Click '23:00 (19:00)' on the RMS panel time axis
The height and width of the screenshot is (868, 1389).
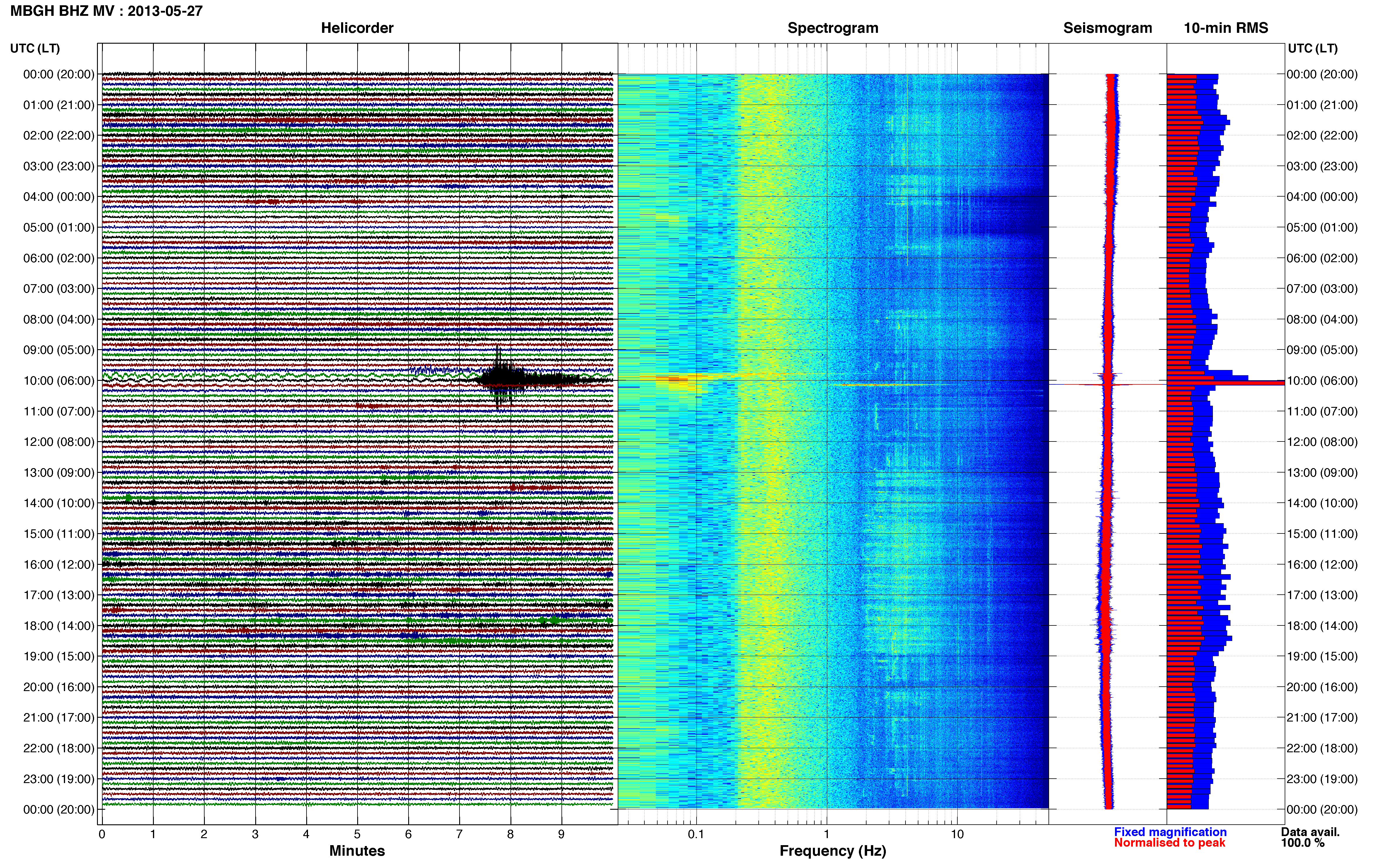click(x=1322, y=779)
